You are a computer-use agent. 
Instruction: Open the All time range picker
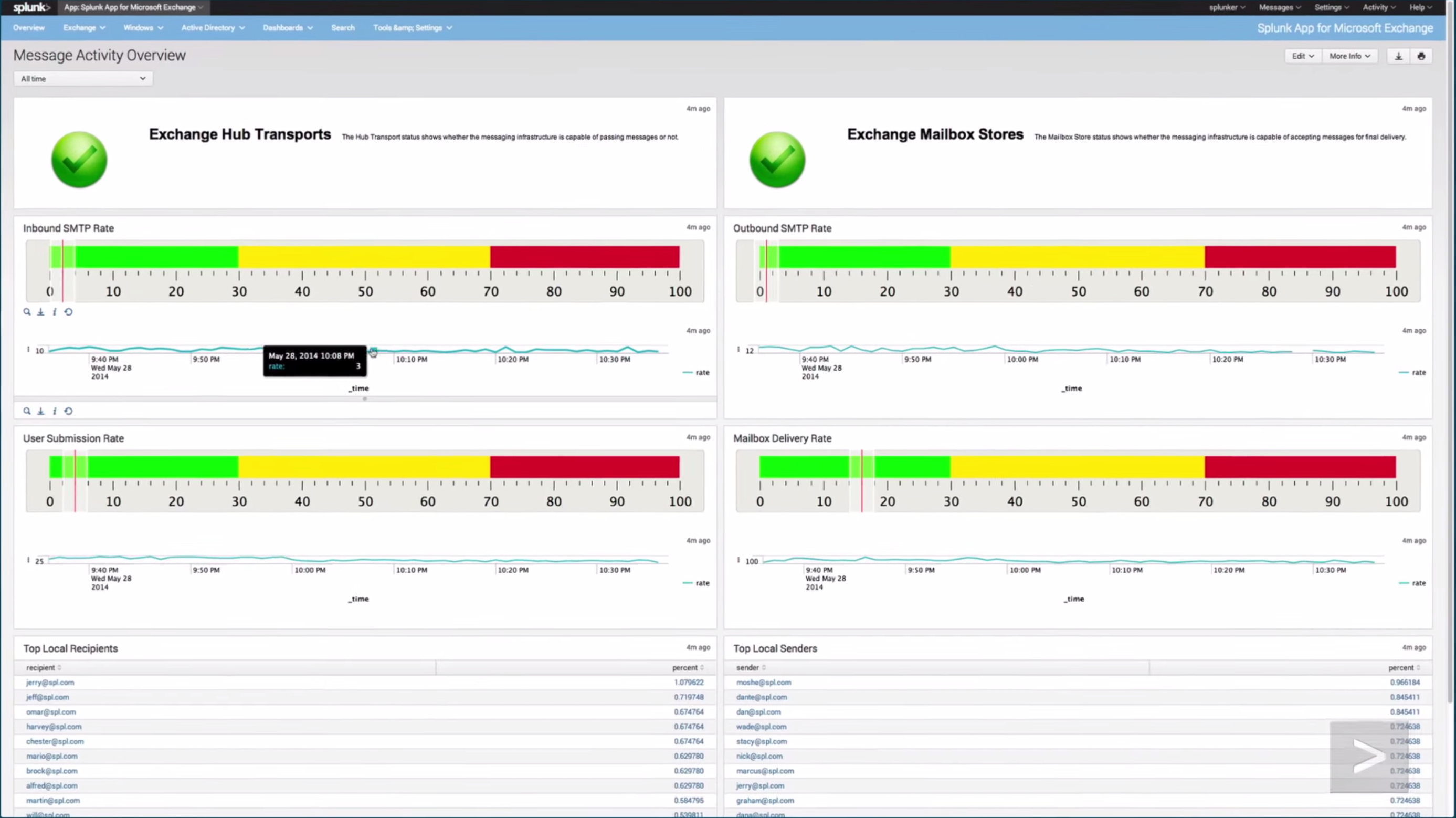coord(83,79)
